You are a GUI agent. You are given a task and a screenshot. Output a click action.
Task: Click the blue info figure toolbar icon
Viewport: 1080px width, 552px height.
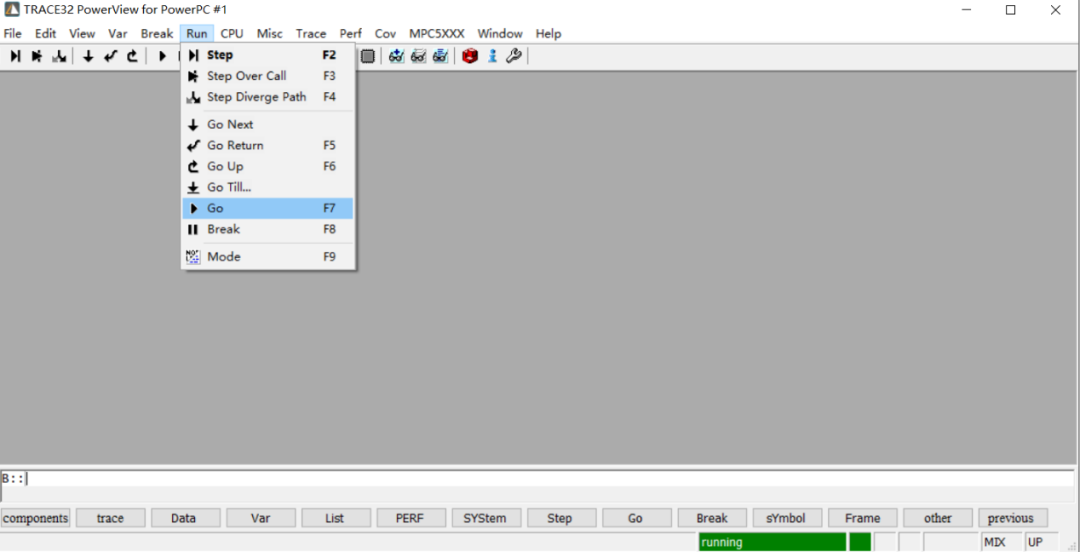pyautogui.click(x=492, y=56)
